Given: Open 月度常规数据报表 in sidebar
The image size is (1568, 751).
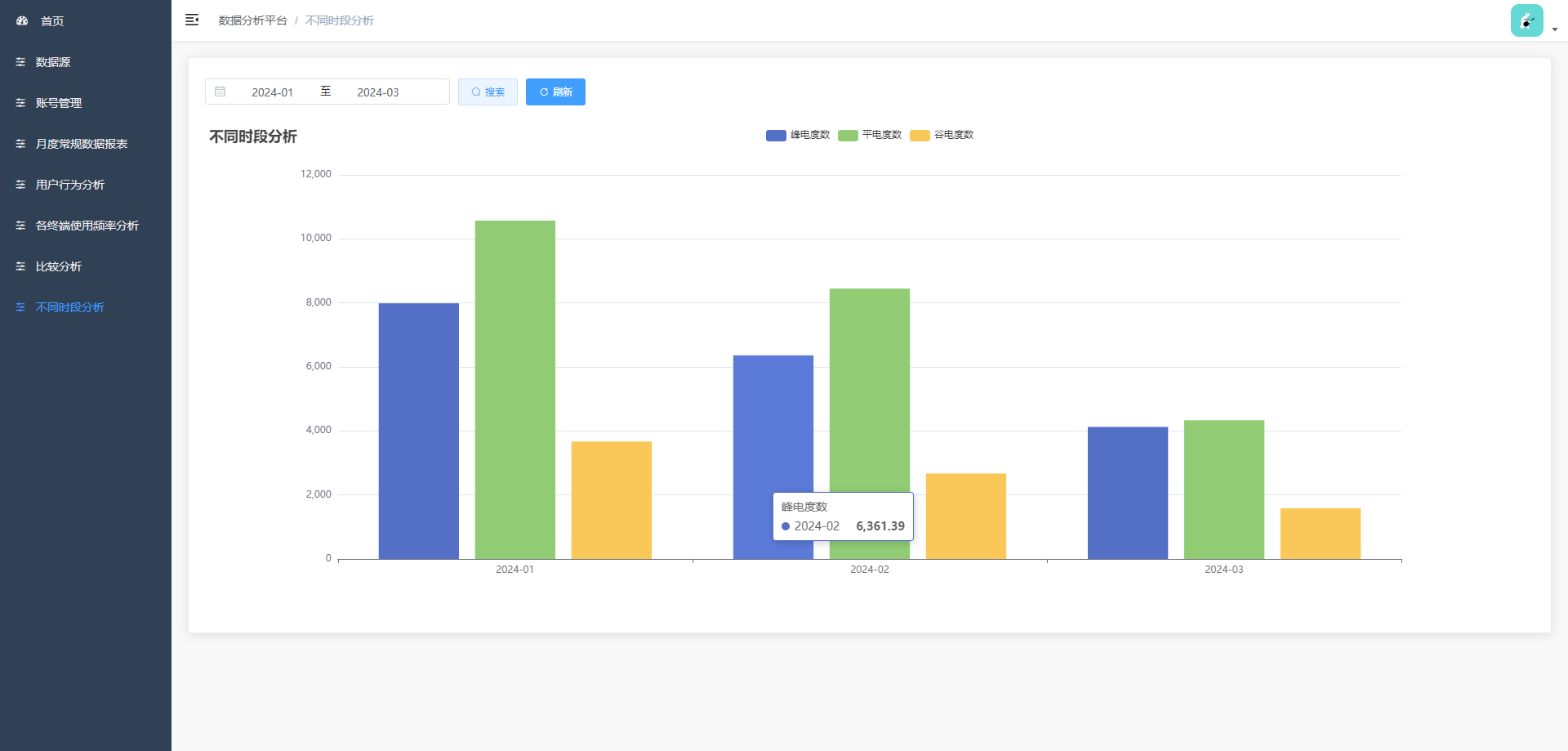Looking at the screenshot, I should point(82,144).
